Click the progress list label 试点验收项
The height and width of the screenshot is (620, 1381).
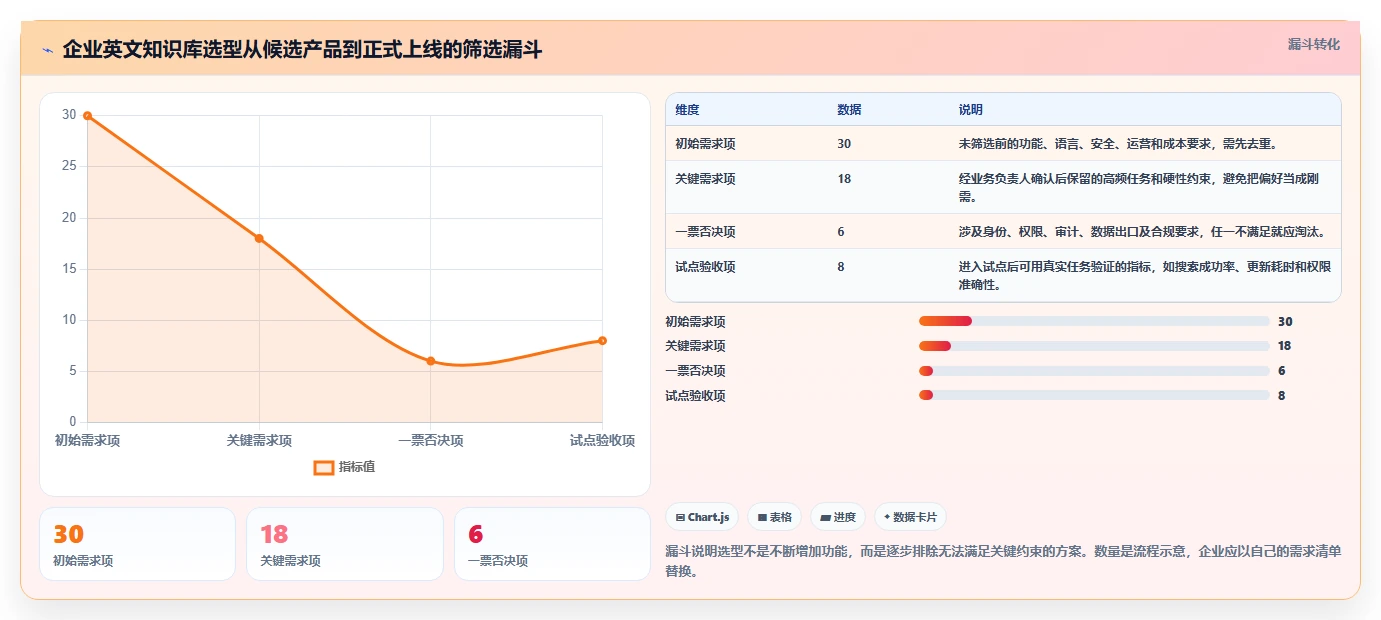[695, 396]
